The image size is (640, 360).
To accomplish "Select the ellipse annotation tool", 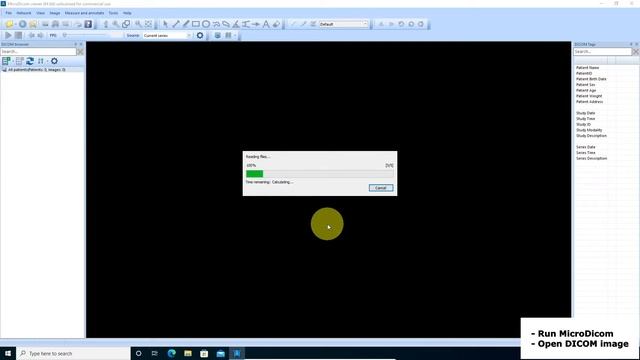I will pyautogui.click(x=206, y=24).
